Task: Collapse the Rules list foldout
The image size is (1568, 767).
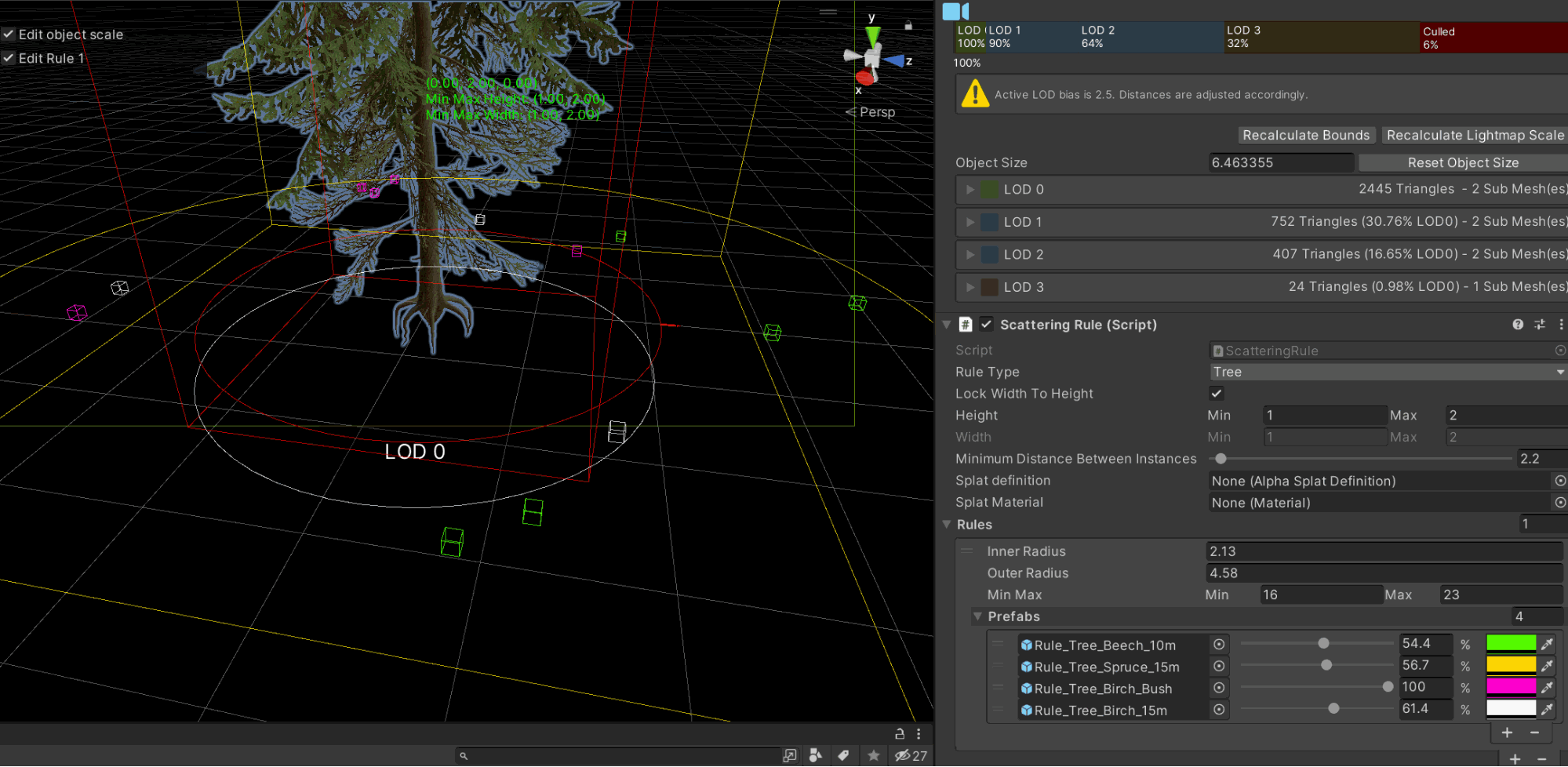Action: [947, 524]
